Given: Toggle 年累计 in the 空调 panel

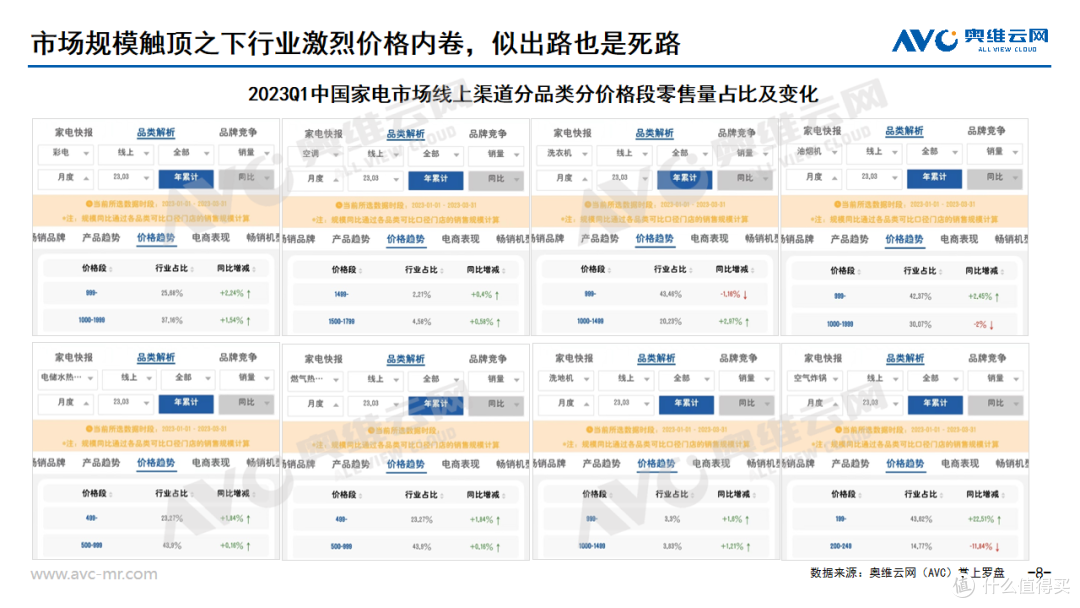Looking at the screenshot, I should [436, 179].
